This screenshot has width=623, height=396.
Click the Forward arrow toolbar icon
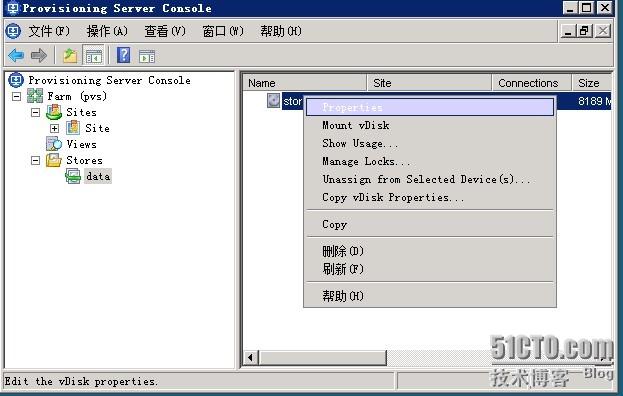pos(39,56)
